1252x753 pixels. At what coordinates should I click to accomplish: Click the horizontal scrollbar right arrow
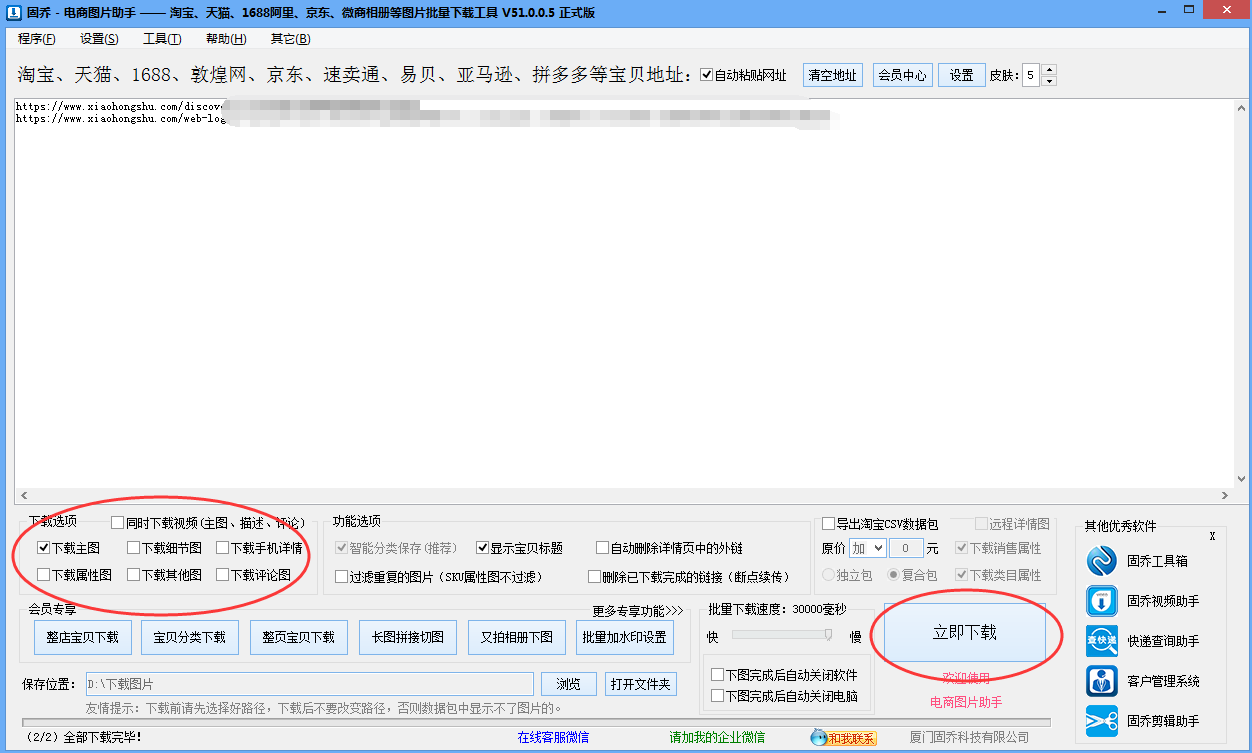coord(1226,496)
